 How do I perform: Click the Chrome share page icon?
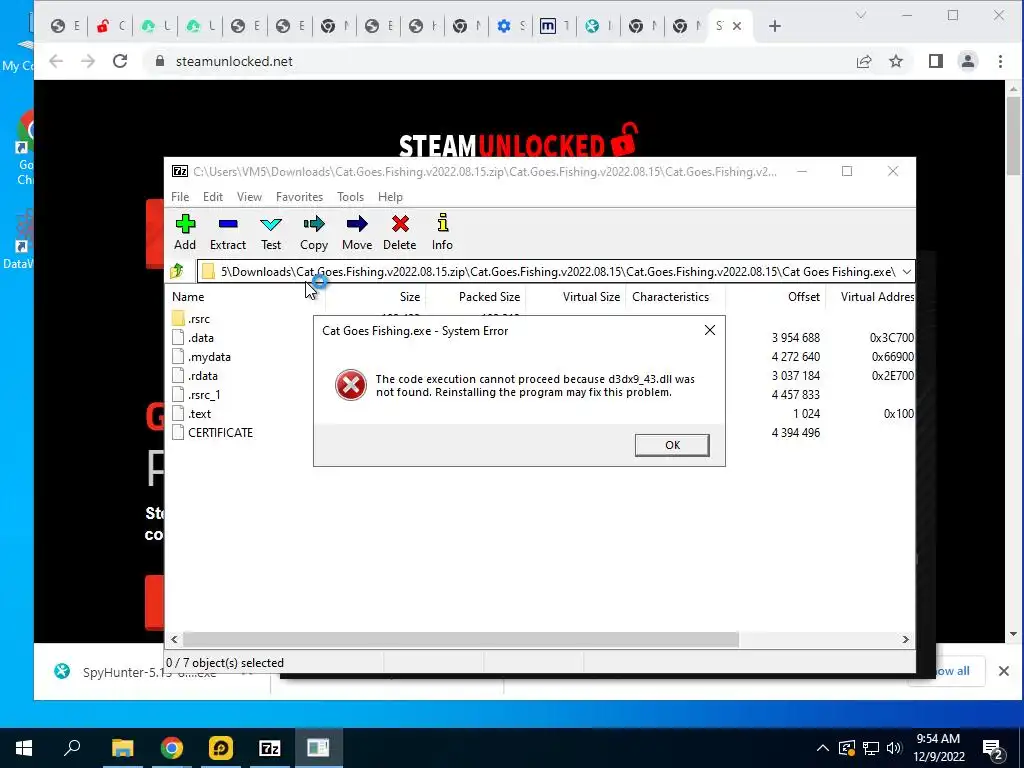[864, 61]
